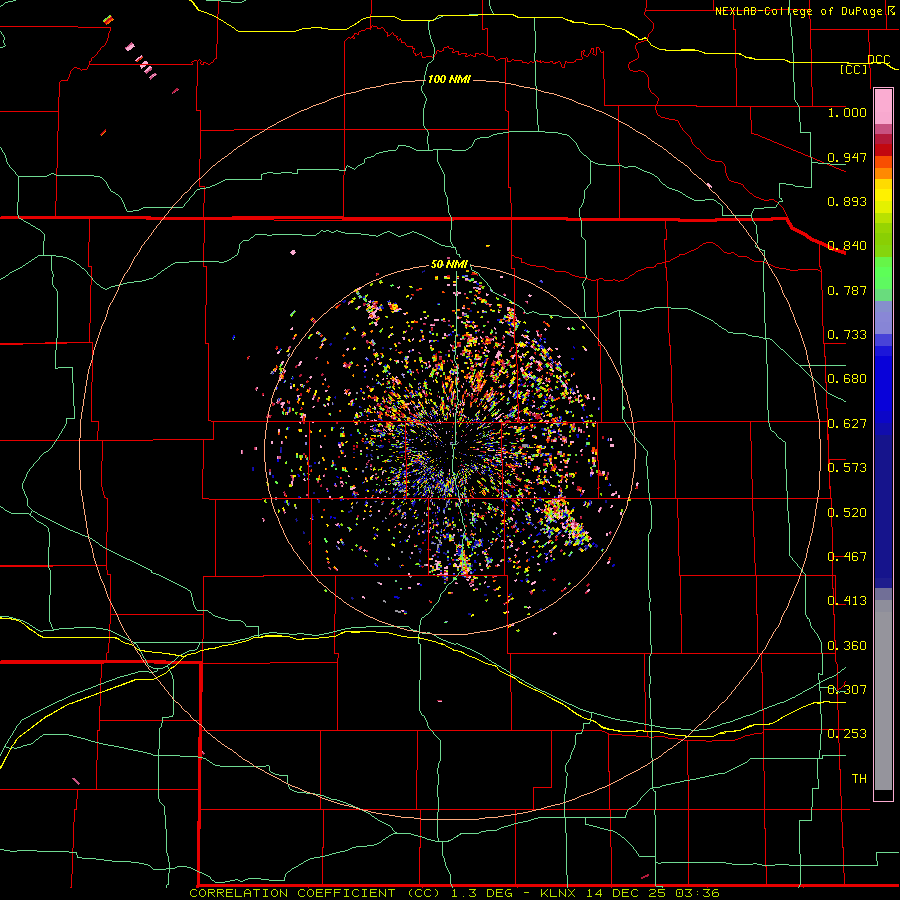Click the 0.627 legend value

point(847,424)
